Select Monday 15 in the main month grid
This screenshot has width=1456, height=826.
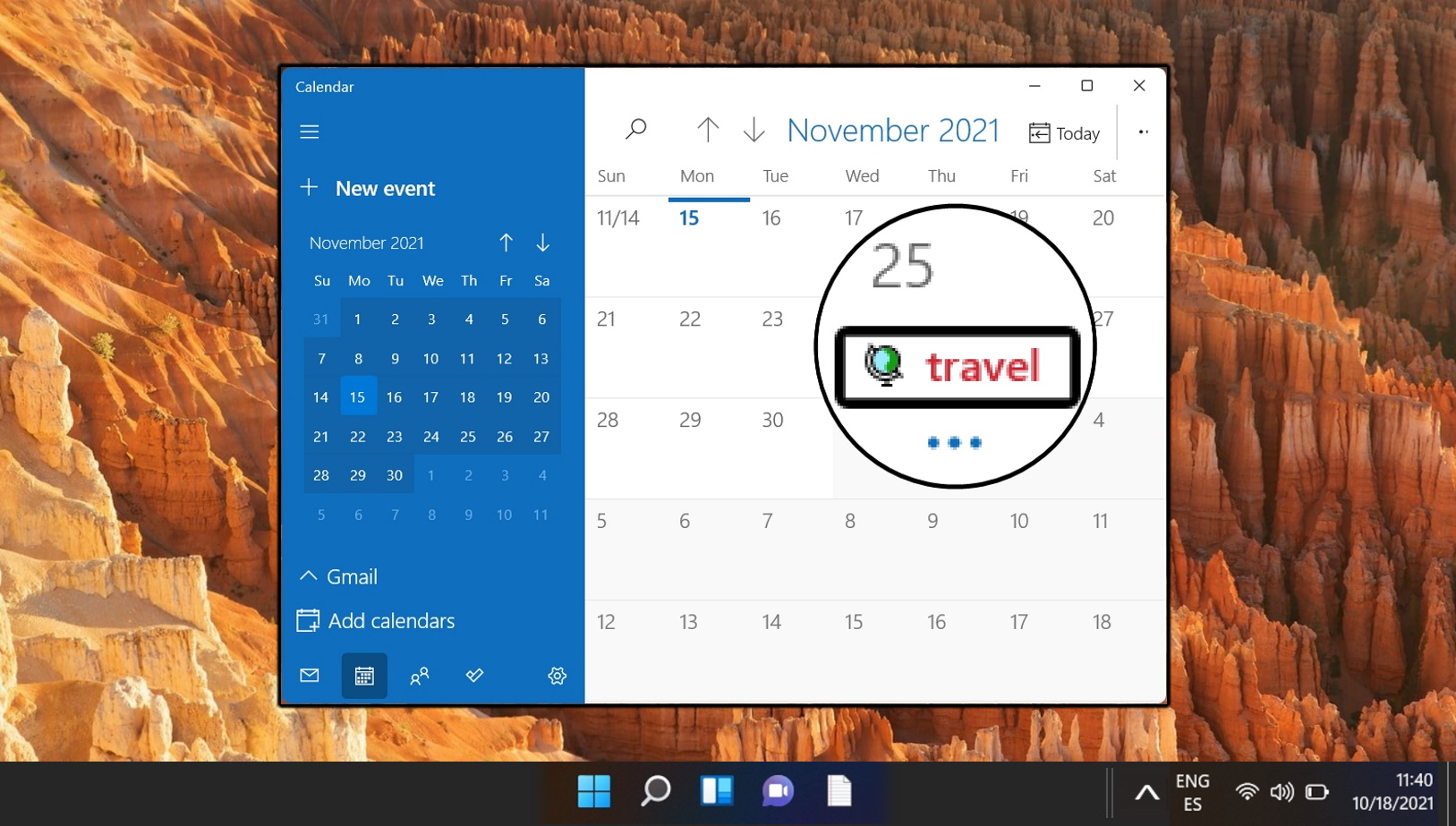709,246
